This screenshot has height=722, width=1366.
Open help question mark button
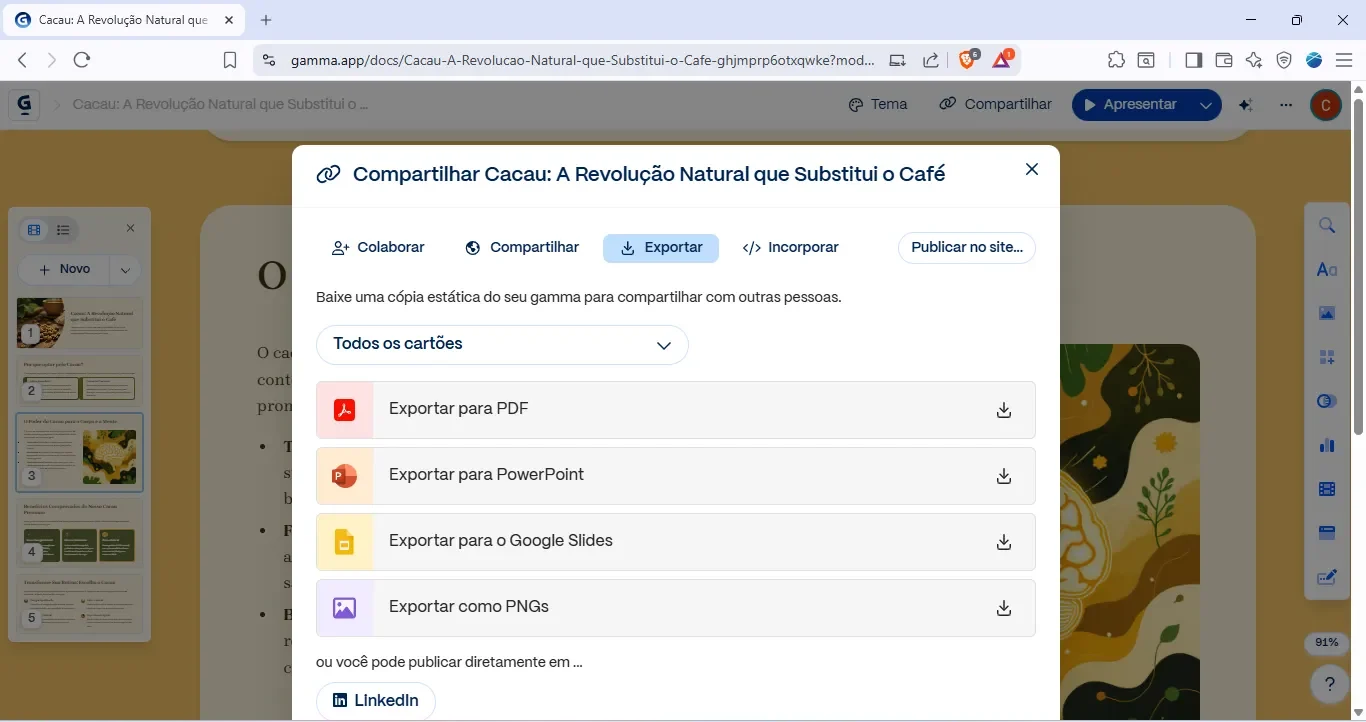point(1329,685)
